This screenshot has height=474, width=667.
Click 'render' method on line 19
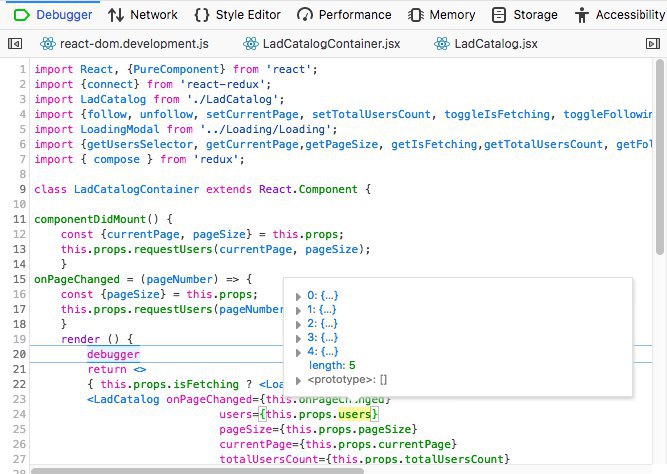80,340
